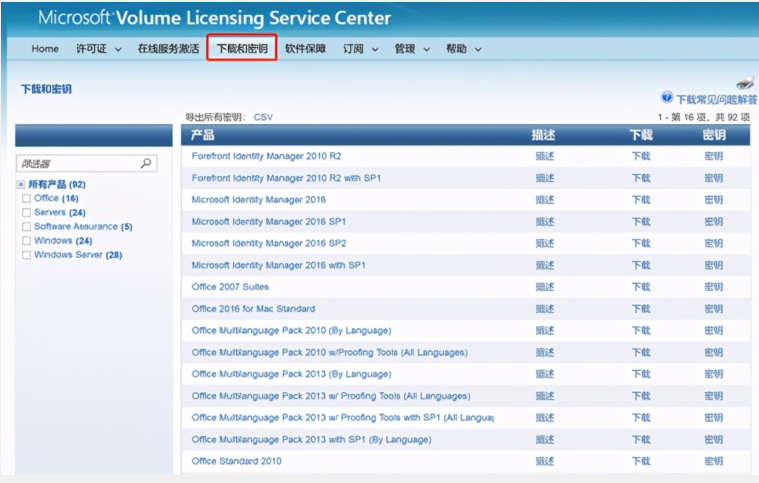Toggle the Office (16) checkbox
759x483 pixels.
26,199
